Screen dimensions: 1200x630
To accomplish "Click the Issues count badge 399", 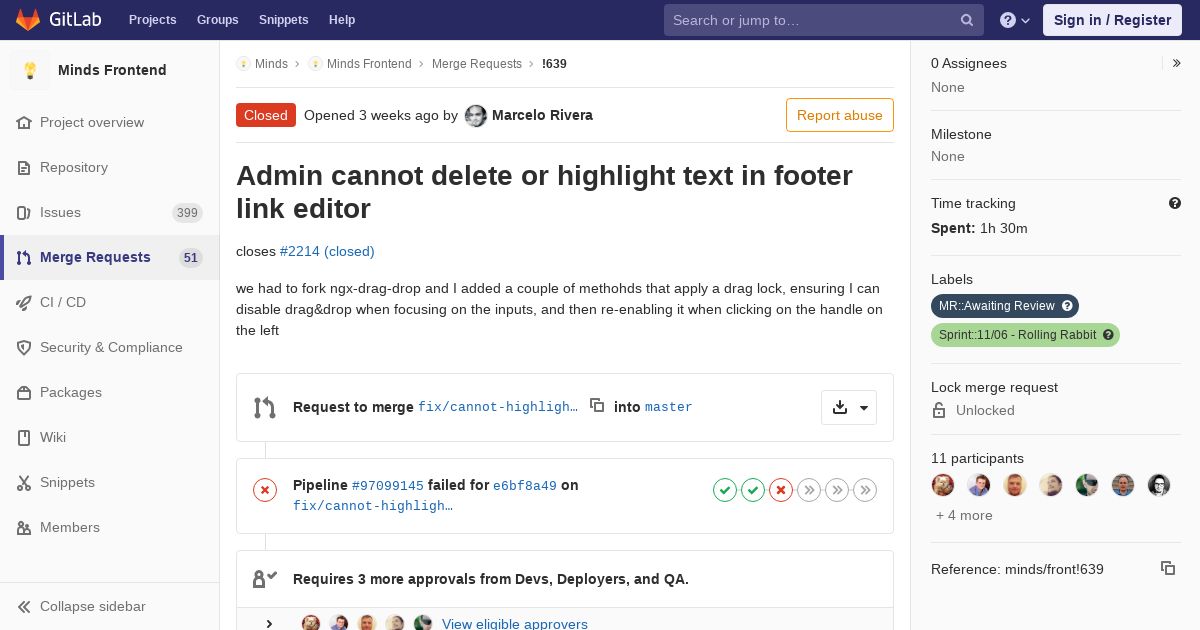I will click(x=187, y=212).
